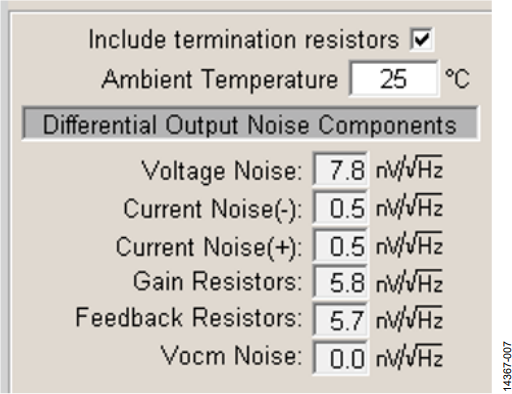Image resolution: width=512 pixels, height=394 pixels.
Task: Click the nV/√Hz unit beside Voltage Noise
Action: pyautogui.click(x=409, y=168)
